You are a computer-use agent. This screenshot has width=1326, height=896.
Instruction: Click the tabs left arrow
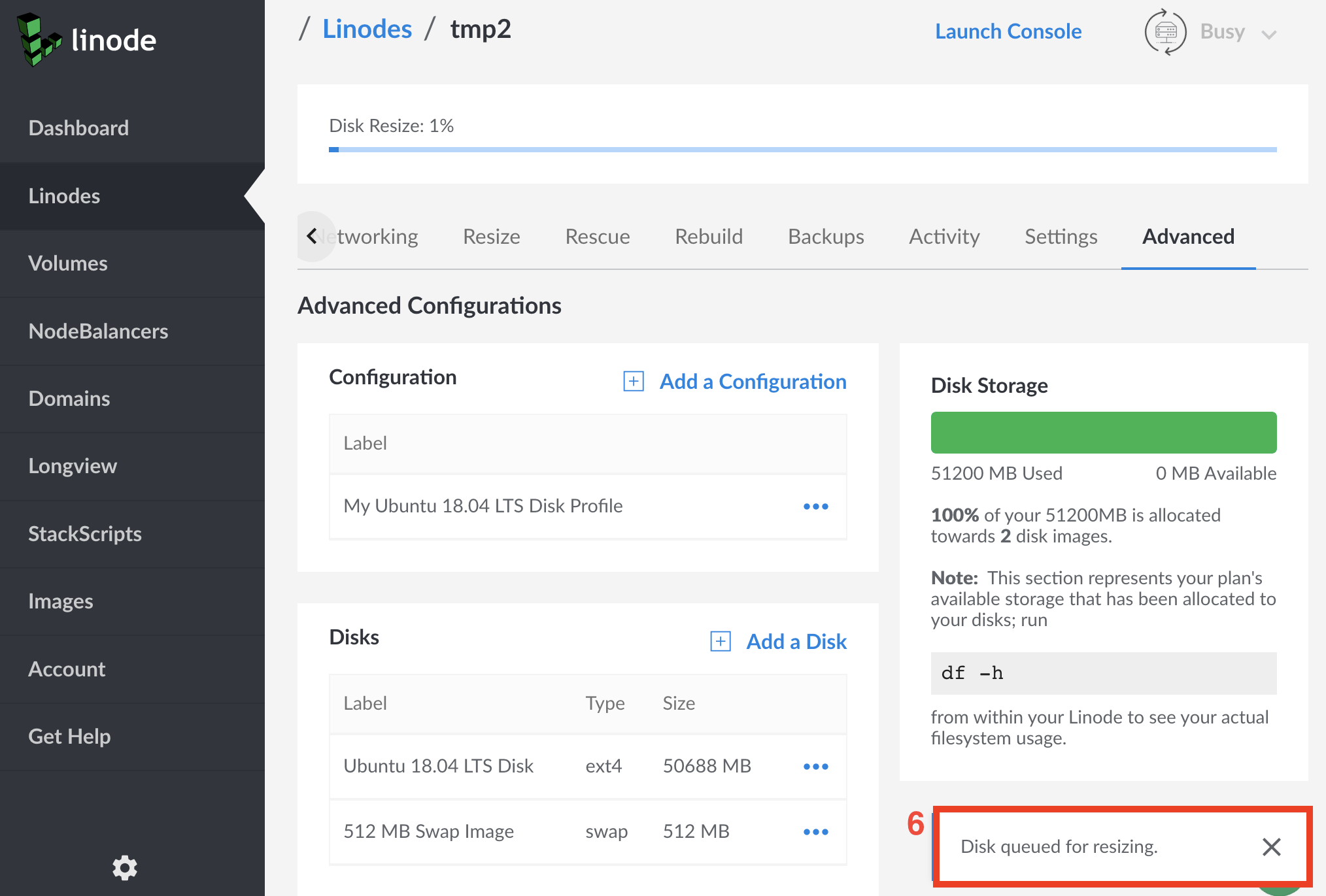(x=313, y=236)
